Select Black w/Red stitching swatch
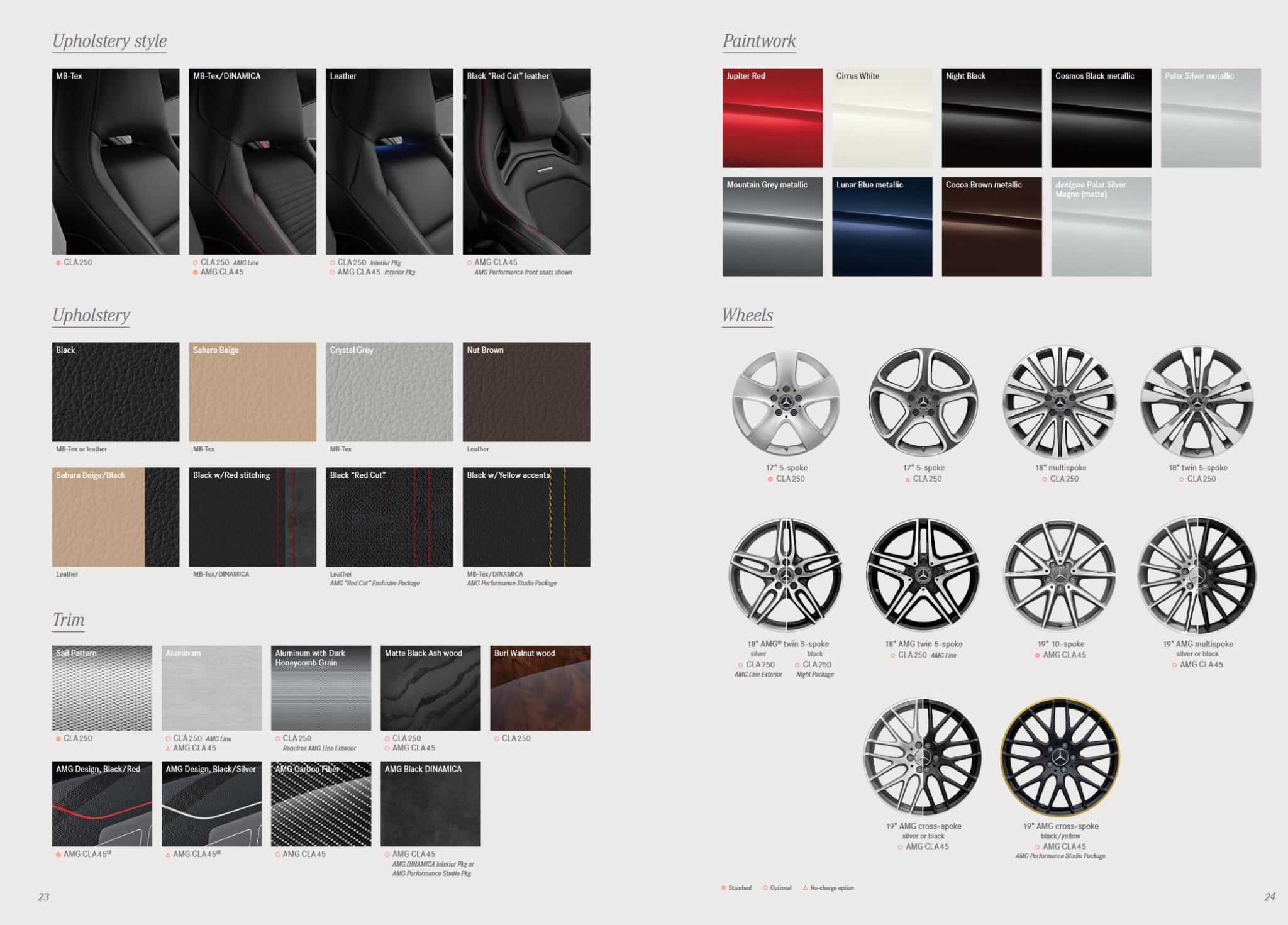This screenshot has height=925, width=1288. 252,517
